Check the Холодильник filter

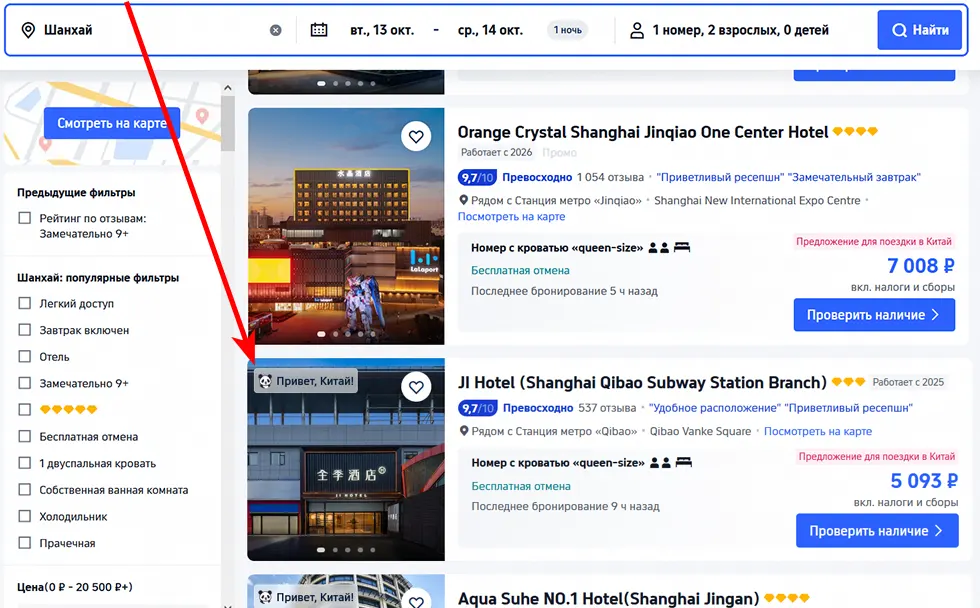coord(24,516)
